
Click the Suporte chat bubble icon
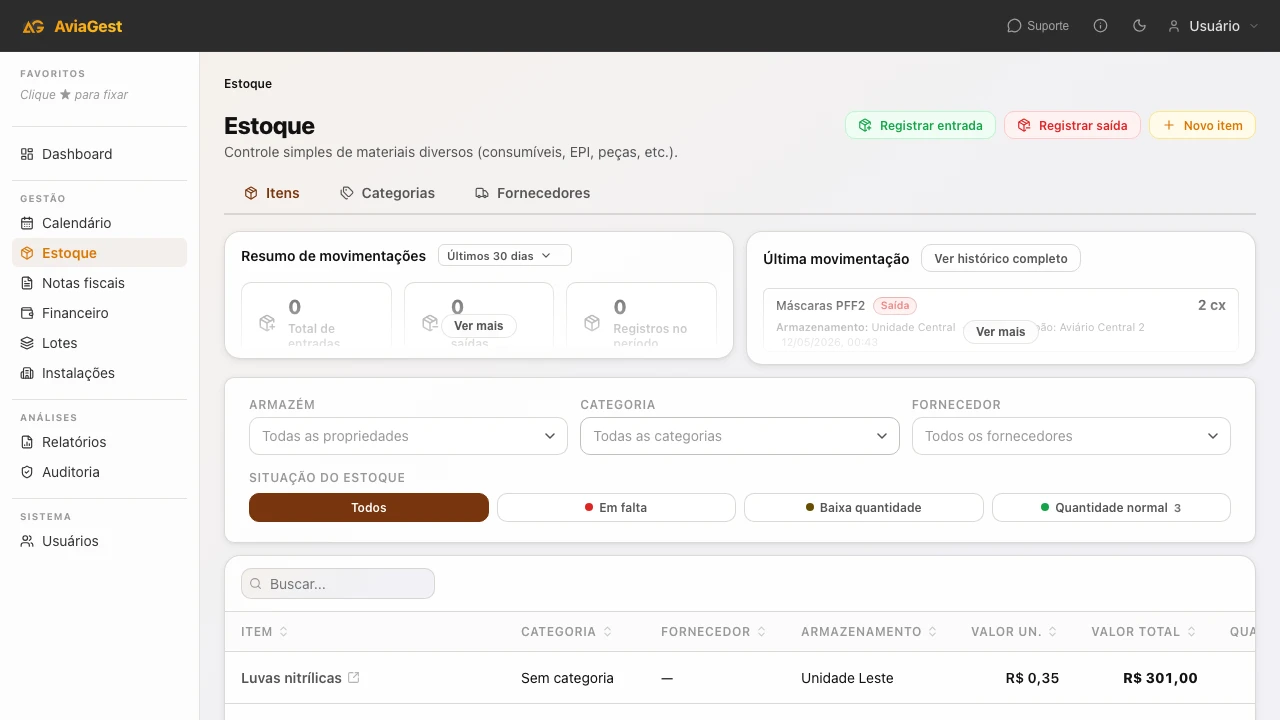[1014, 26]
